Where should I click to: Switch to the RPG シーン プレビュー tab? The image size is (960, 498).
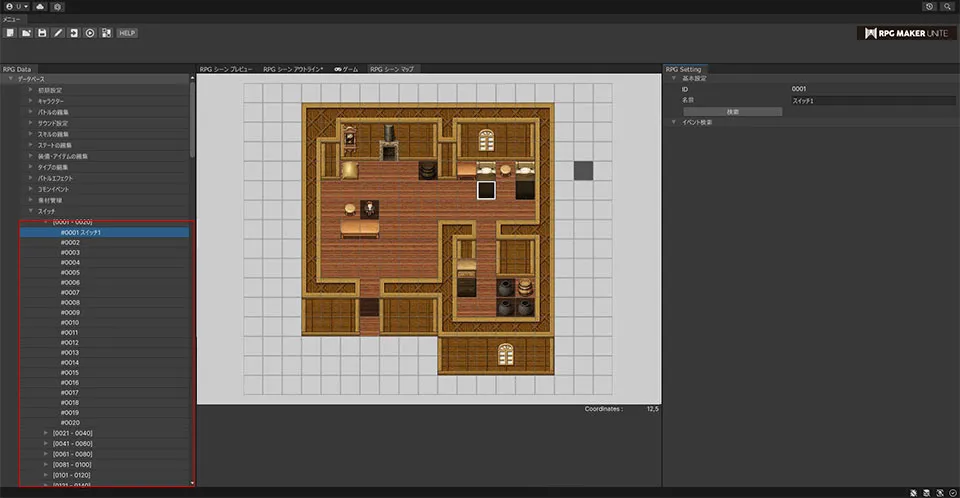pos(227,69)
